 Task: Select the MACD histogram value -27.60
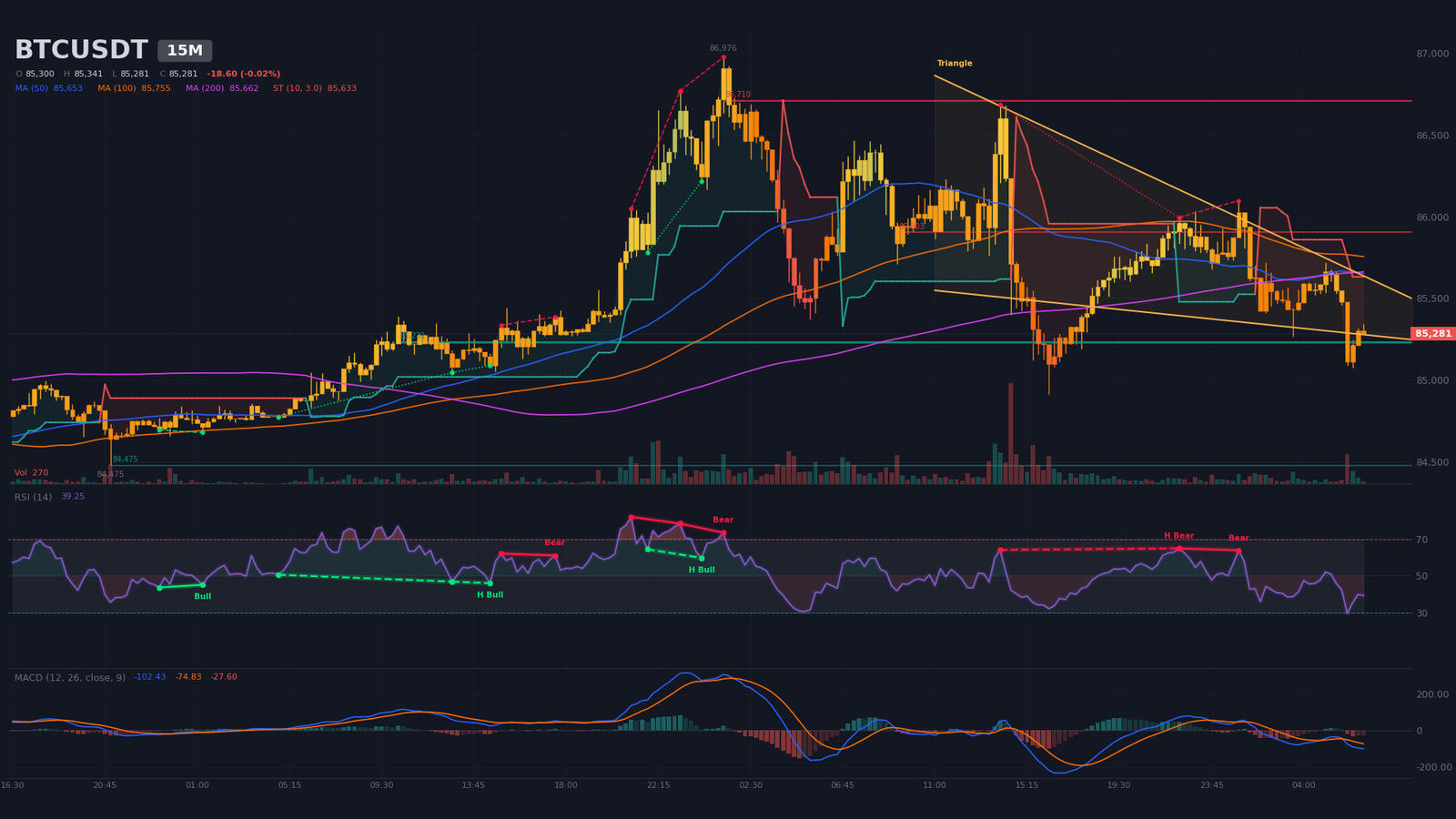click(224, 677)
